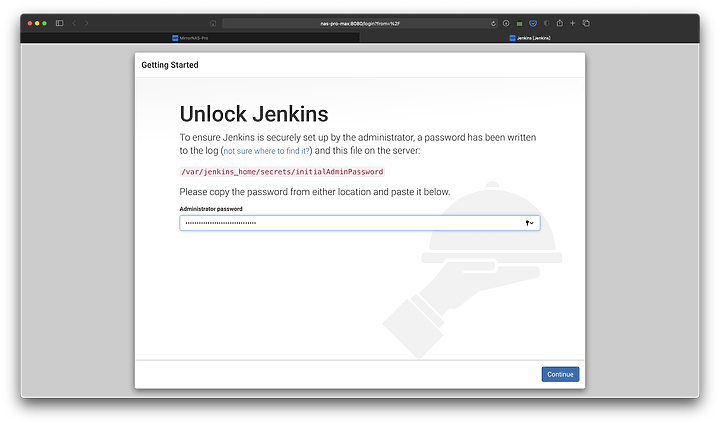
Task: Open the Bitwarden shield extension
Action: 533,23
